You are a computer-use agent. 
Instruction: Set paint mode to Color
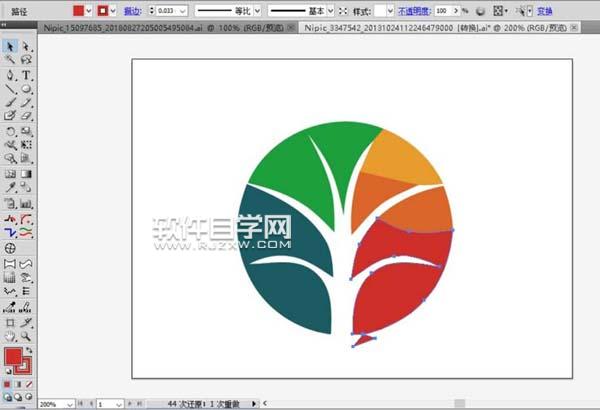pos(7,384)
